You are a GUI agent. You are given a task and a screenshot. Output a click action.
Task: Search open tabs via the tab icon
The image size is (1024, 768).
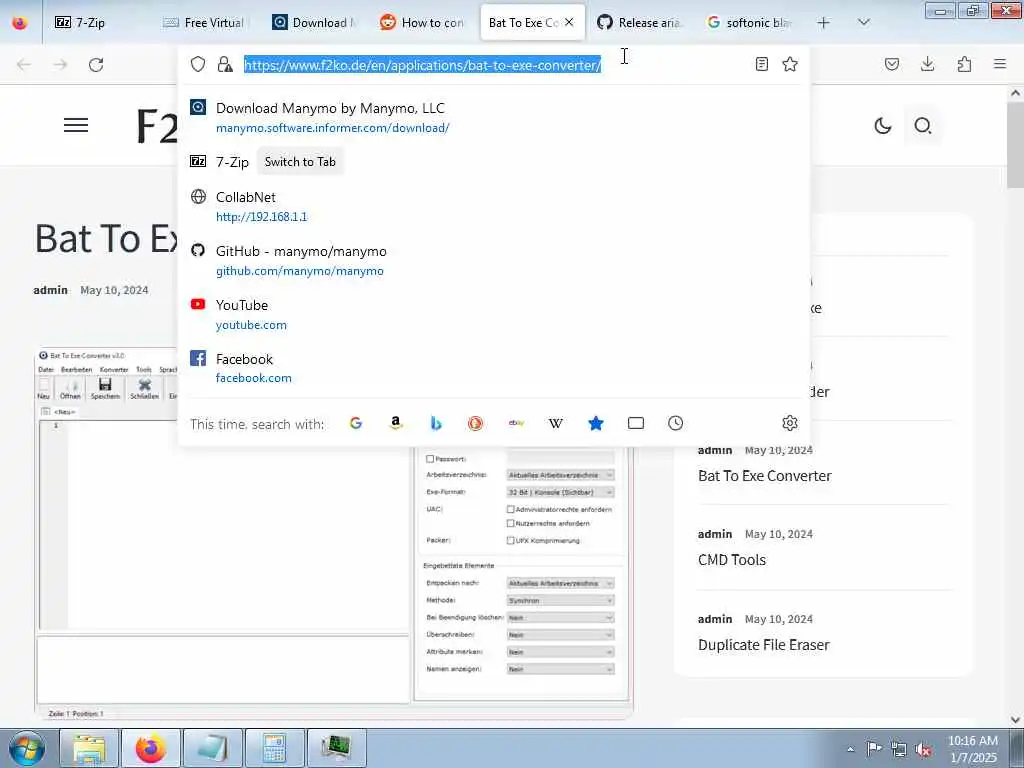636,423
